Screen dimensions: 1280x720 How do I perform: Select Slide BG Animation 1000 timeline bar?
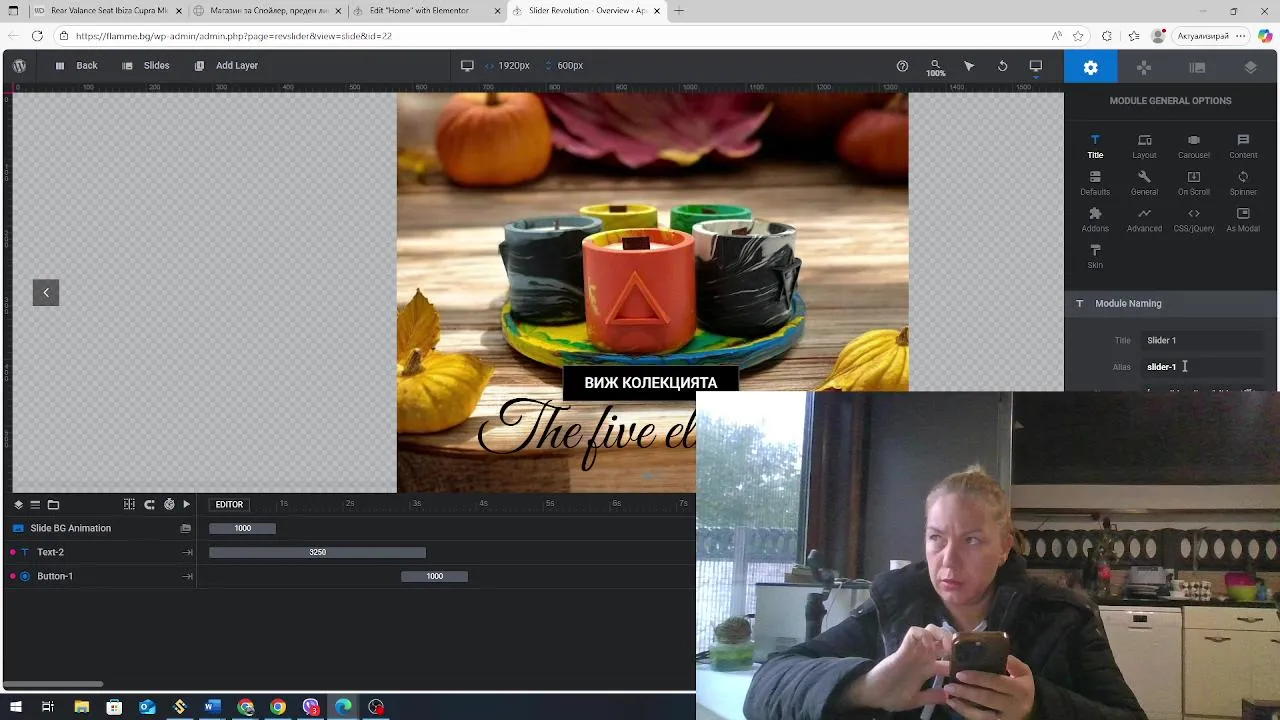pos(242,528)
